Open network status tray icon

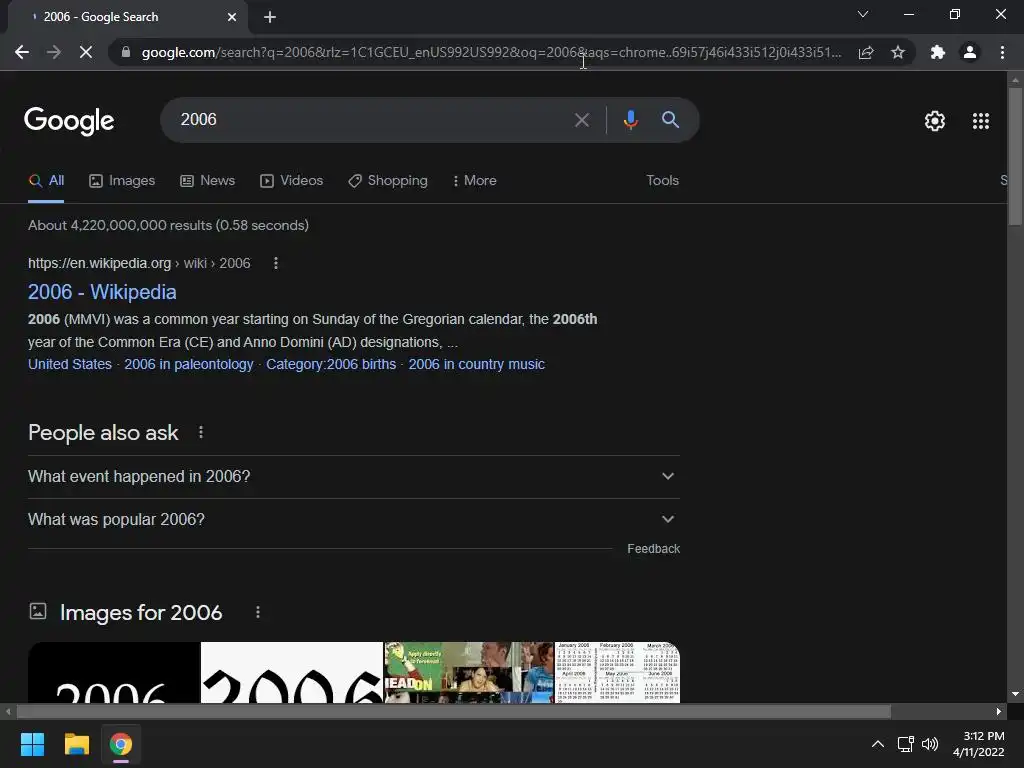pyautogui.click(x=905, y=744)
